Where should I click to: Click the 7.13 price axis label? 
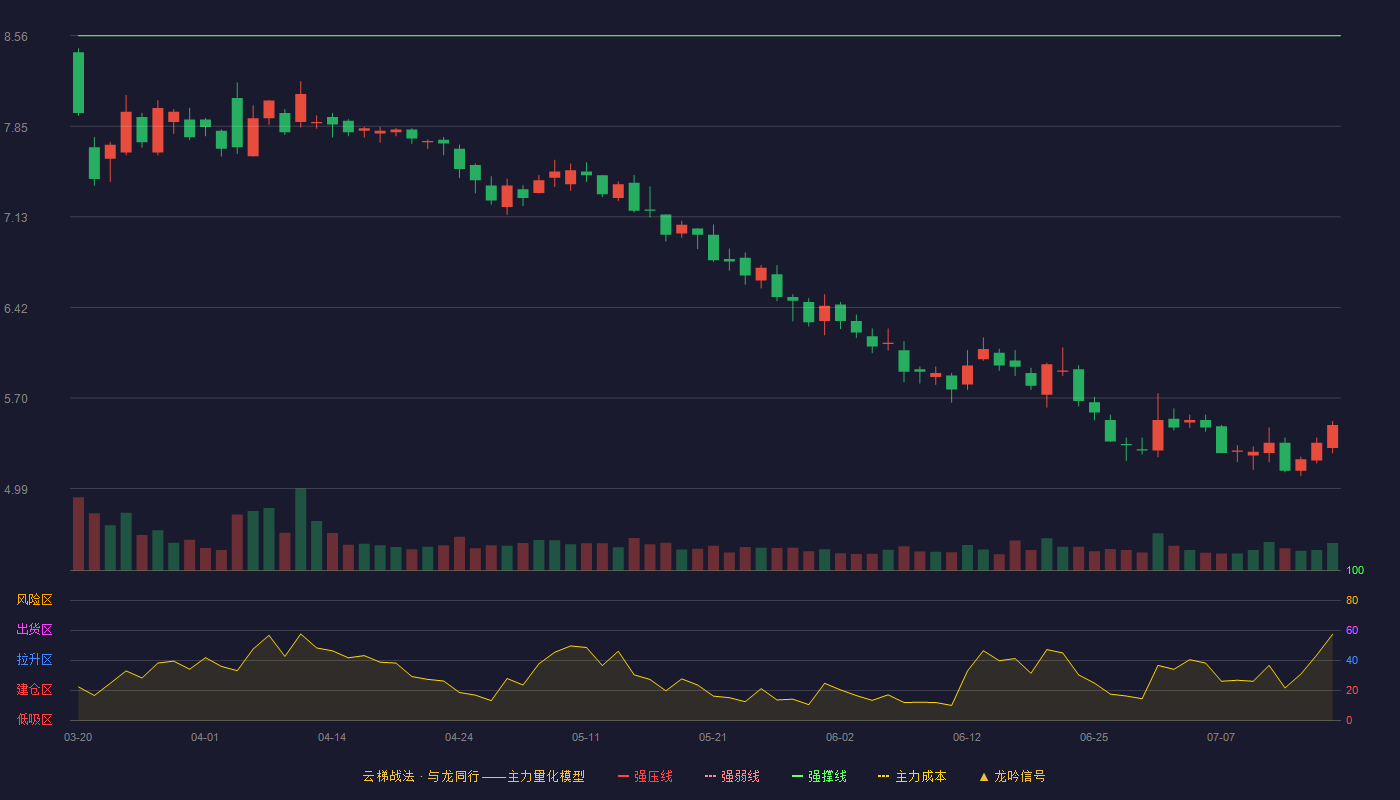click(16, 218)
